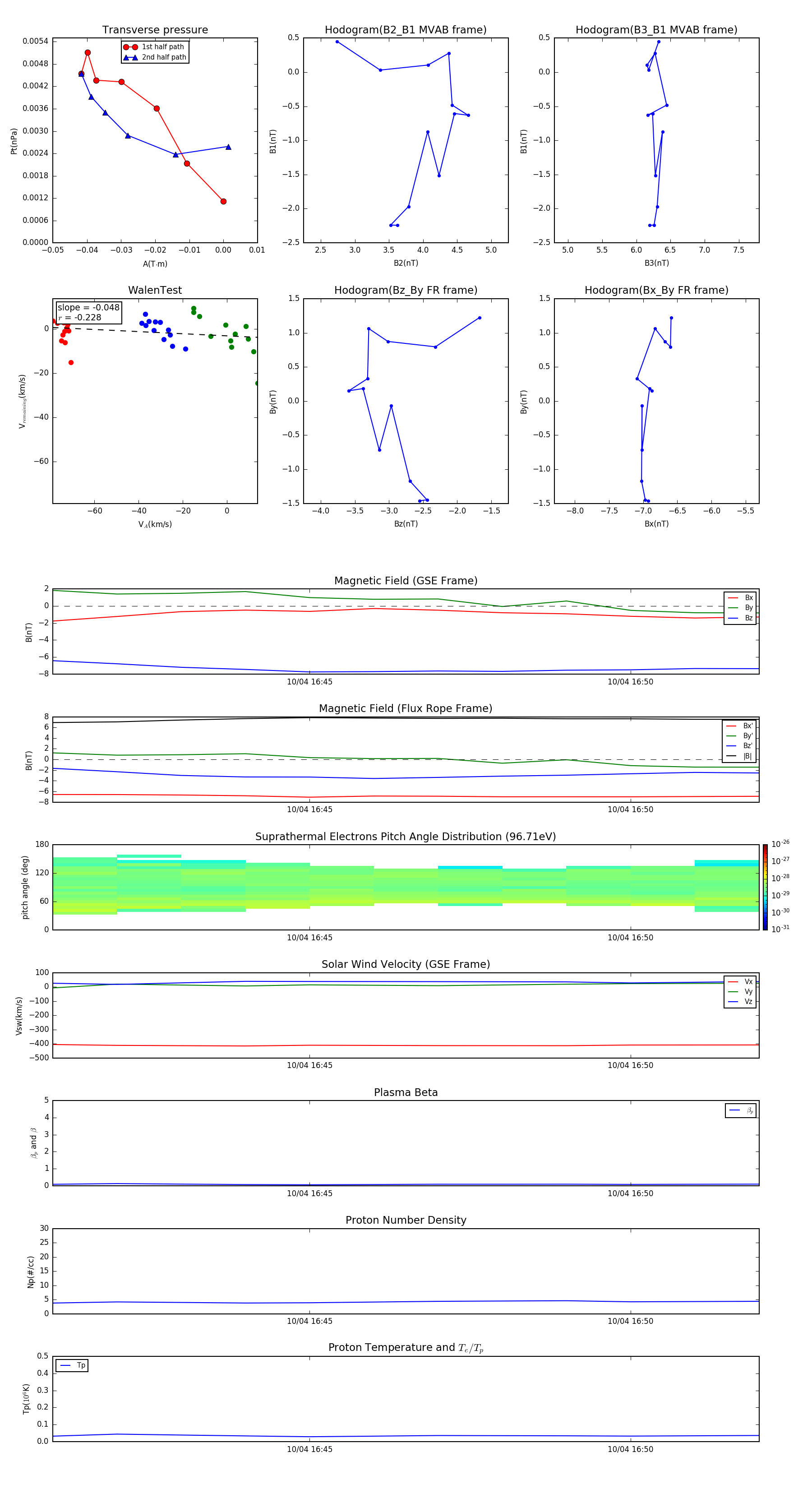Click the 'Bx' legend entry in GSE magnetic field
The image size is (812, 1489).
click(740, 598)
